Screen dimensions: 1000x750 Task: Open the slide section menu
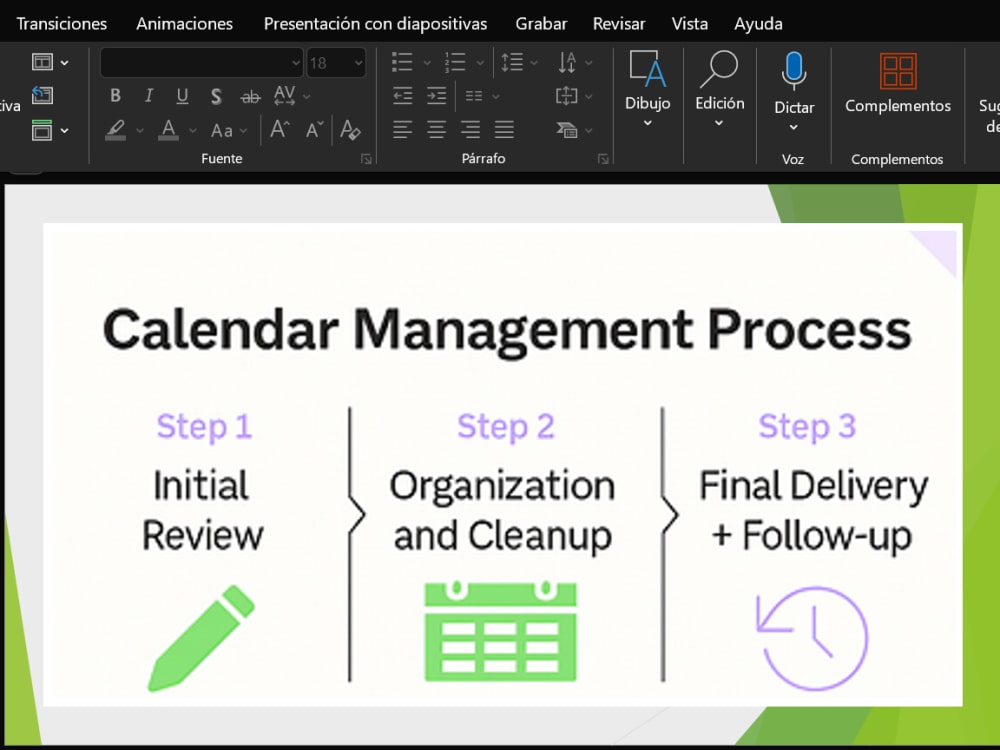coord(50,130)
